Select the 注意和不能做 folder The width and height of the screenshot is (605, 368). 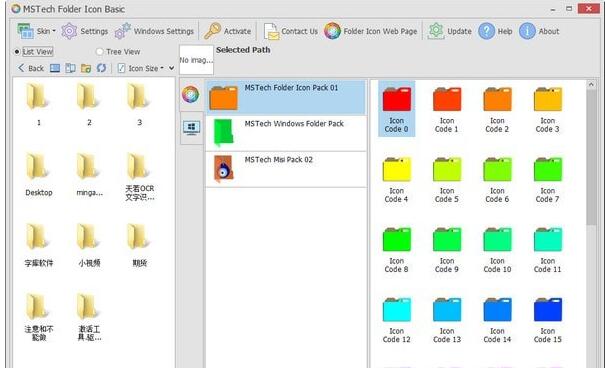tap(39, 317)
